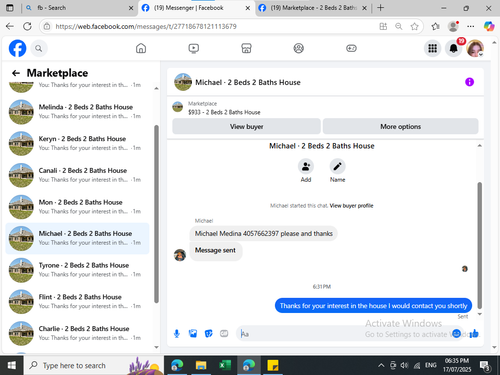Click the browser address bar URL

(146, 26)
